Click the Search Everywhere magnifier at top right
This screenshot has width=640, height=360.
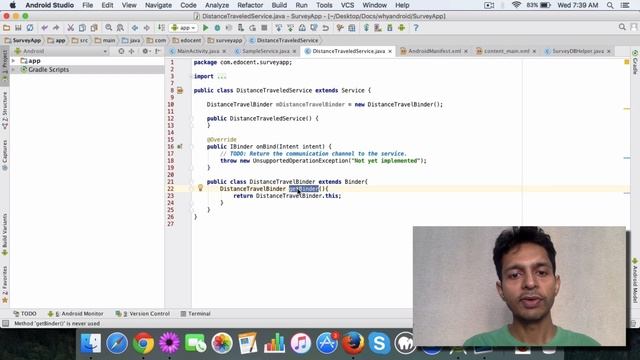pos(622,27)
